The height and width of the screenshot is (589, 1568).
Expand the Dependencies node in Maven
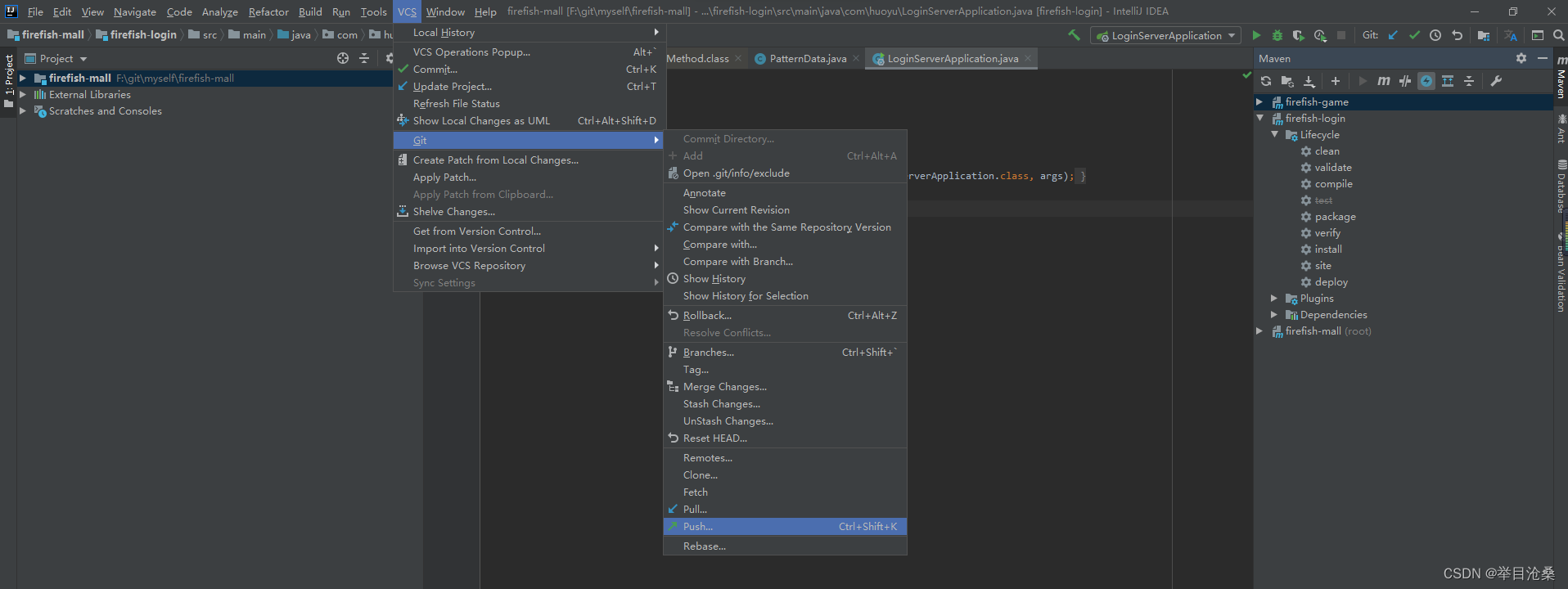coord(1274,315)
